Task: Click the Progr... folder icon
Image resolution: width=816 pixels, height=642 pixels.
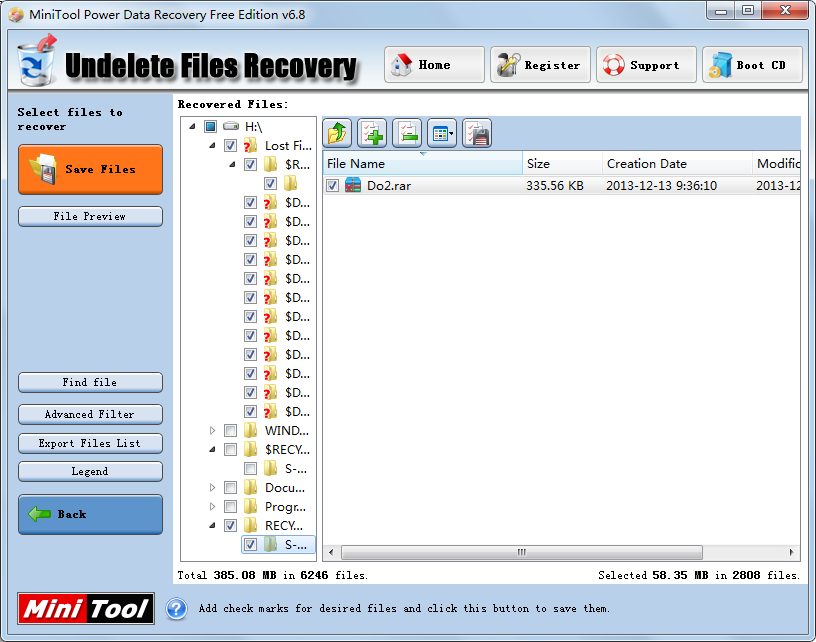Action: click(250, 506)
